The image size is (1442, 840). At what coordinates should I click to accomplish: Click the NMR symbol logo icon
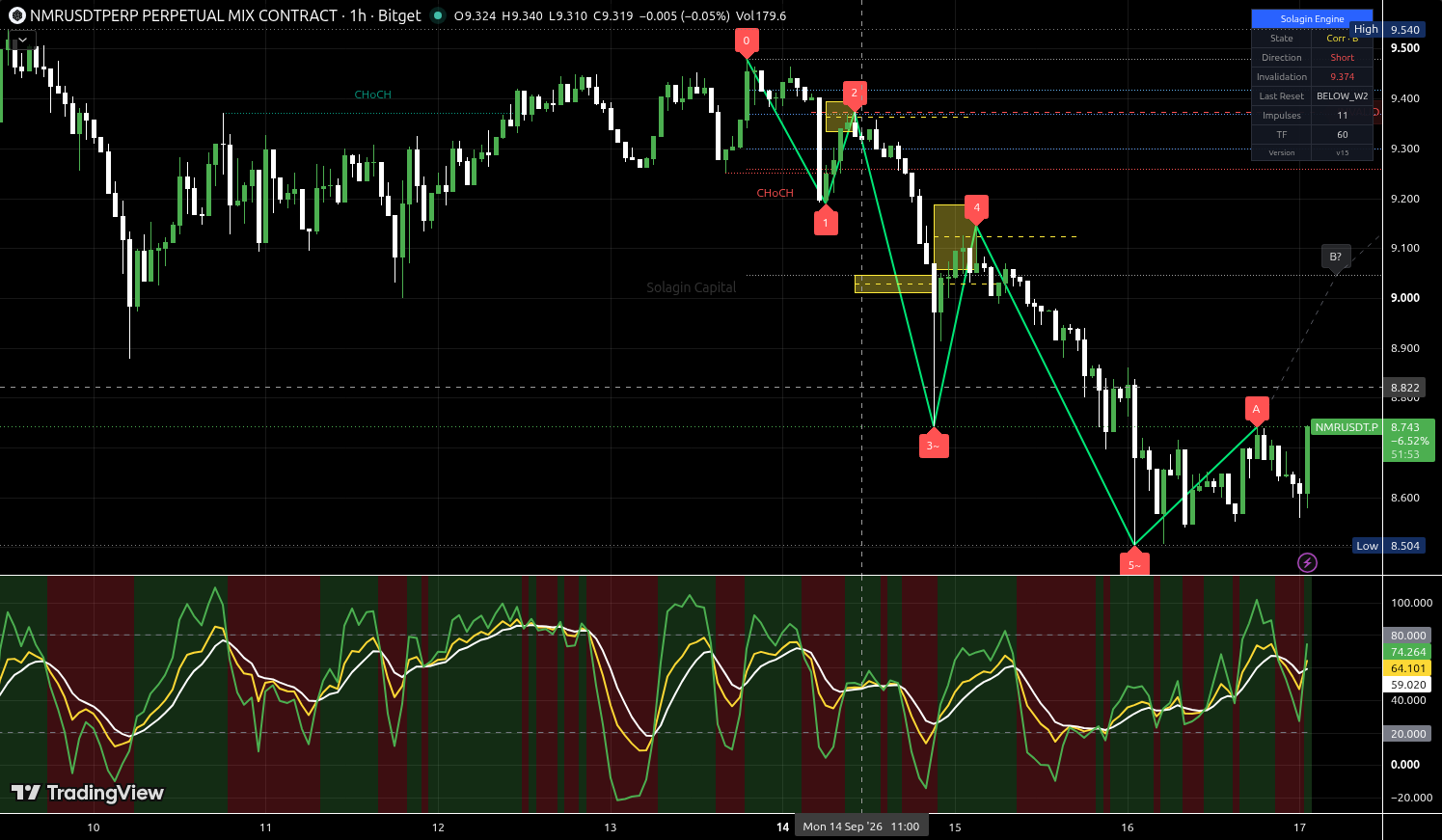click(16, 15)
